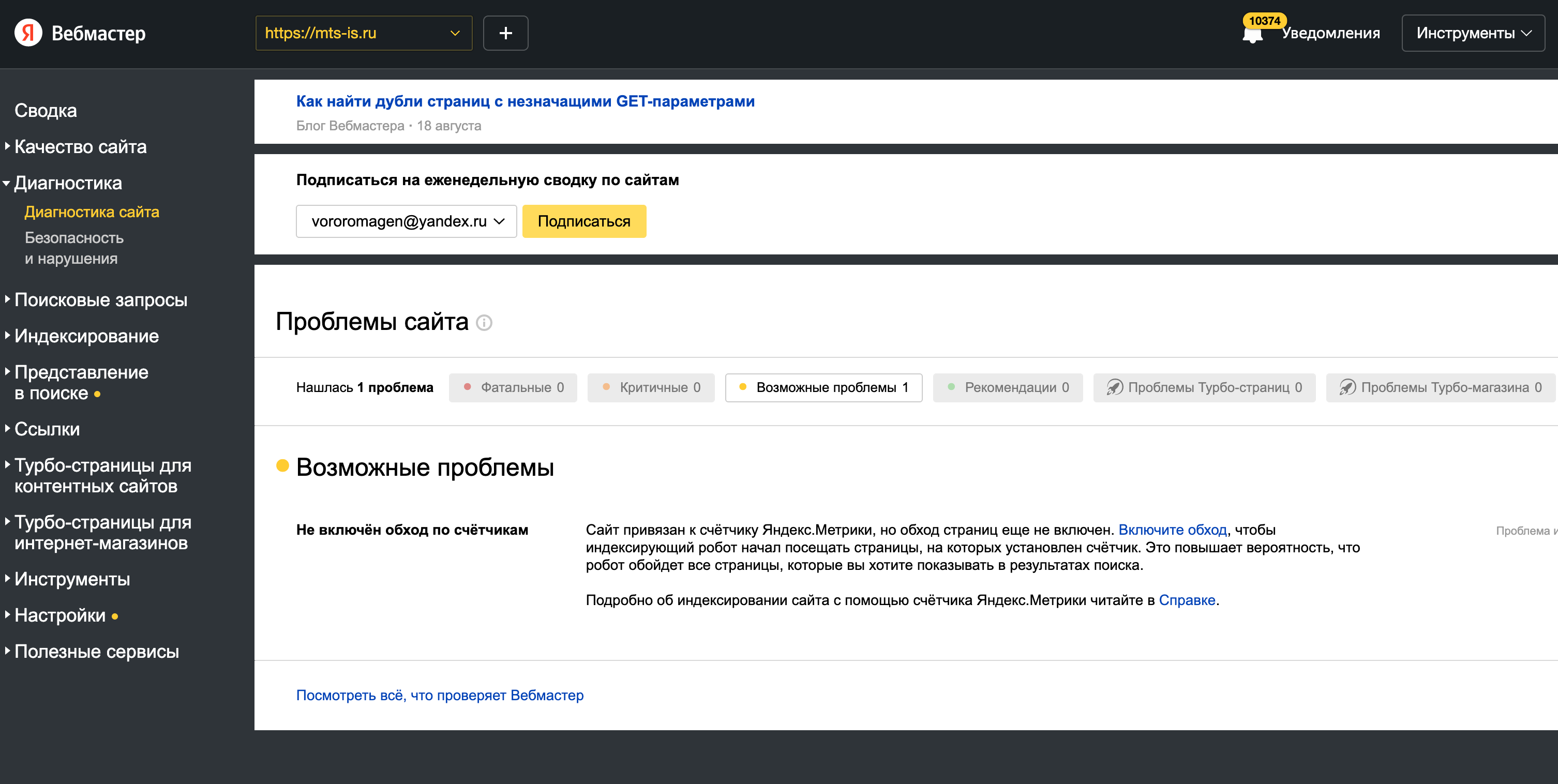The image size is (1558, 784).
Task: Click info icon next to Проблемы сайта
Action: coord(484,323)
